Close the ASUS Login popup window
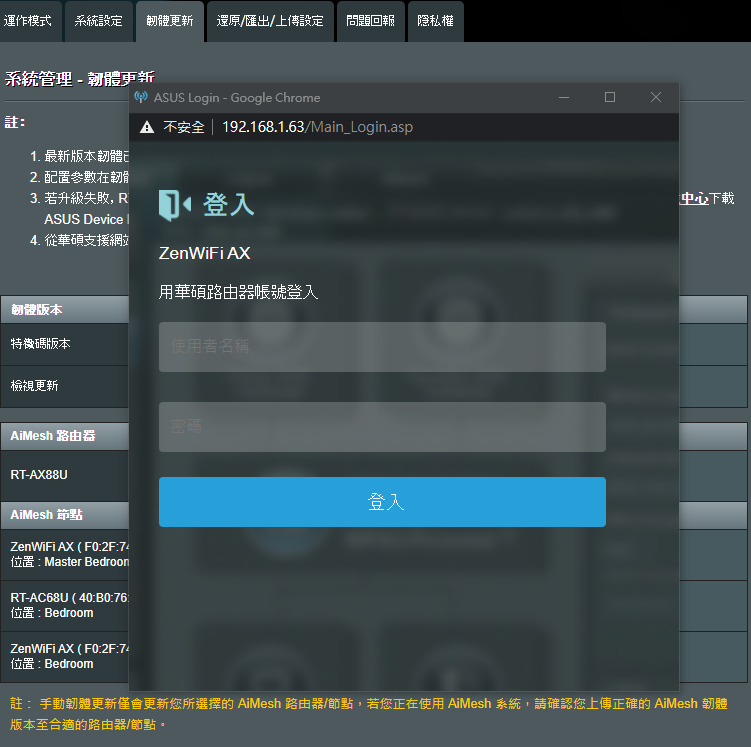This screenshot has height=747, width=751. point(656,97)
